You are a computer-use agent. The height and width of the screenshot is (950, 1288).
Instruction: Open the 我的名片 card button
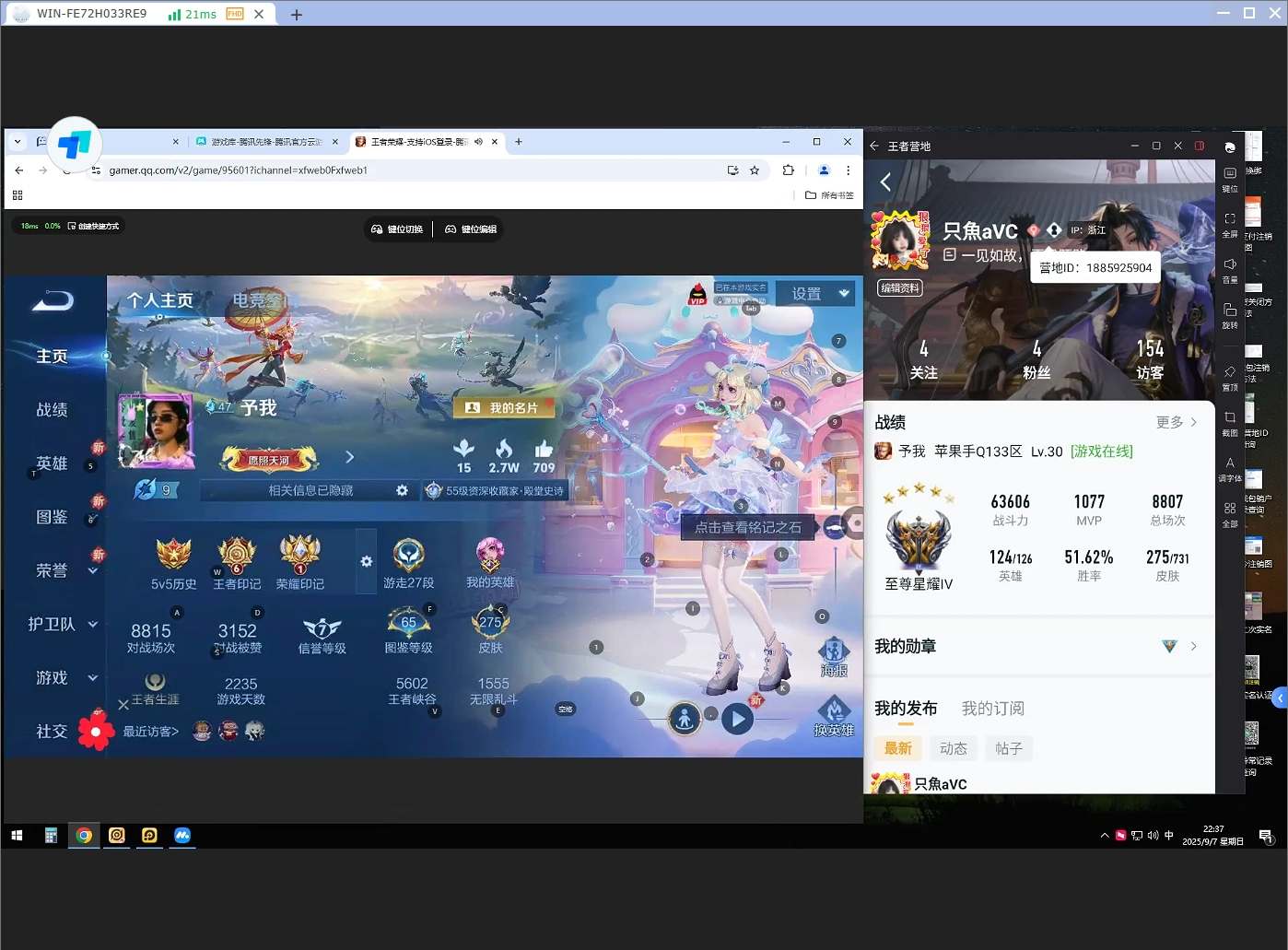504,407
